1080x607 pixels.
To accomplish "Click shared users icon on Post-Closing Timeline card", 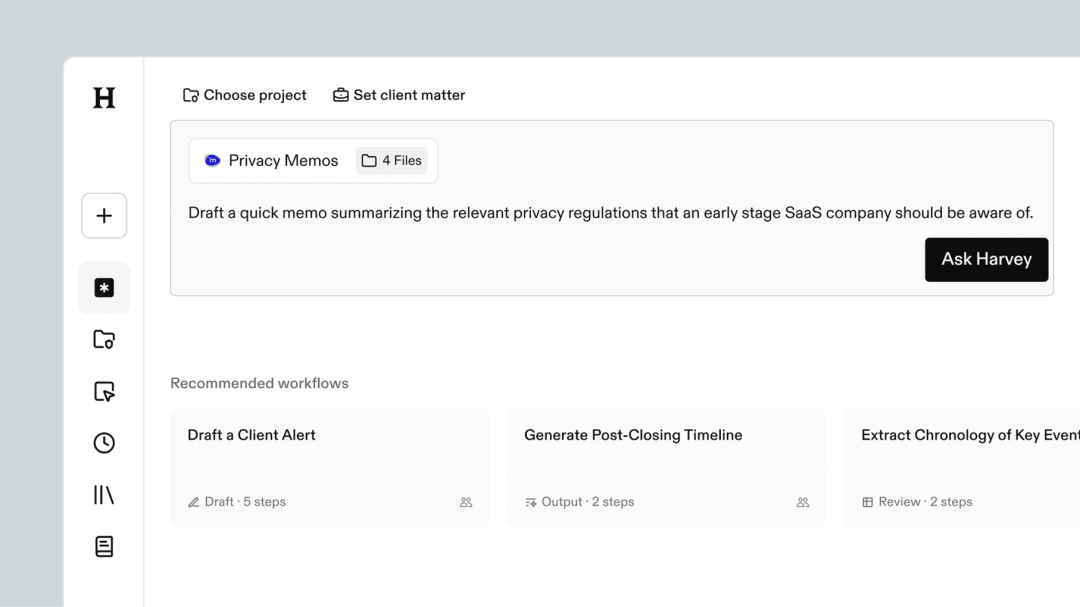I will [x=803, y=502].
